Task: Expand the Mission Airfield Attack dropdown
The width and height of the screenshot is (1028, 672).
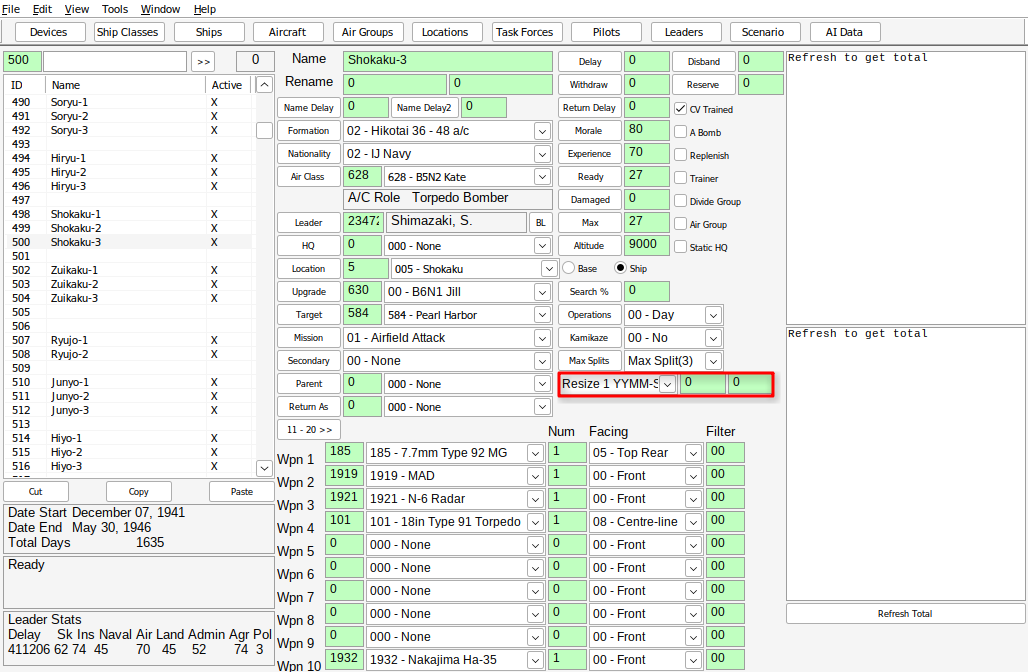Action: click(x=542, y=338)
